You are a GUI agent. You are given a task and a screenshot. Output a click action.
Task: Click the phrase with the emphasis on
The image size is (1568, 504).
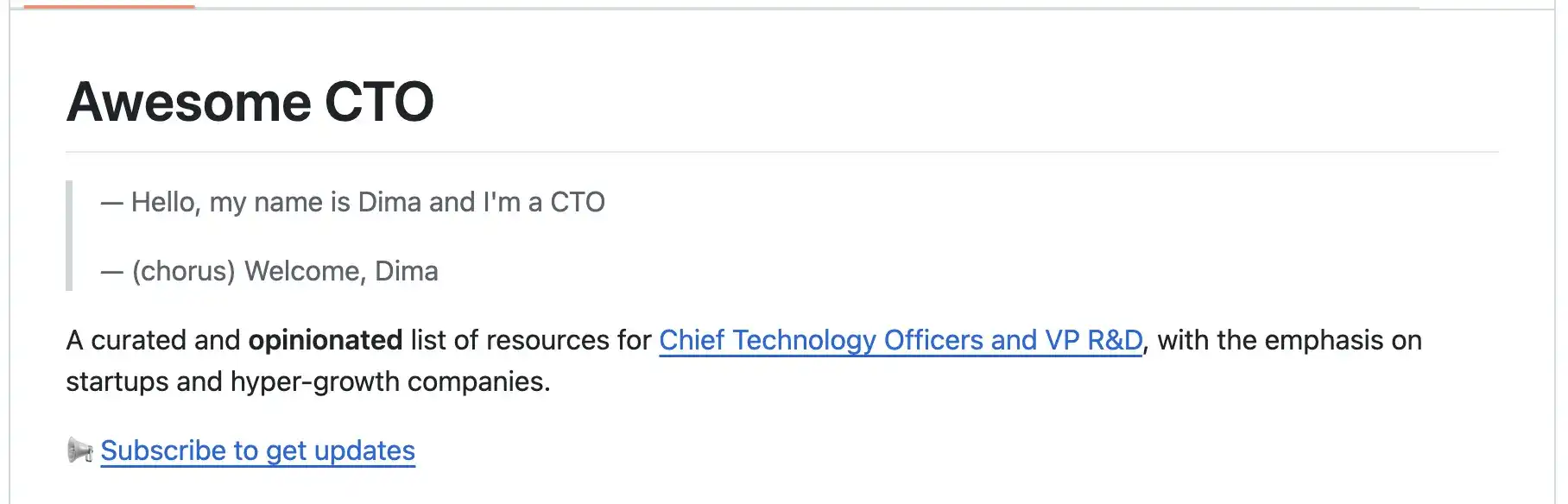pyautogui.click(x=1290, y=340)
